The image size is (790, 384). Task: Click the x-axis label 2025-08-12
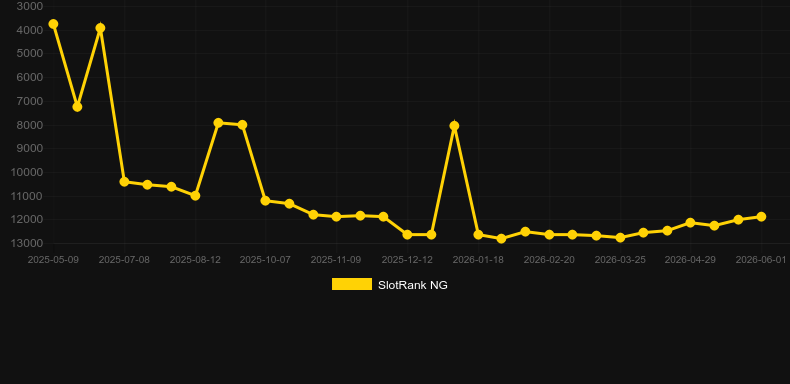pos(194,260)
